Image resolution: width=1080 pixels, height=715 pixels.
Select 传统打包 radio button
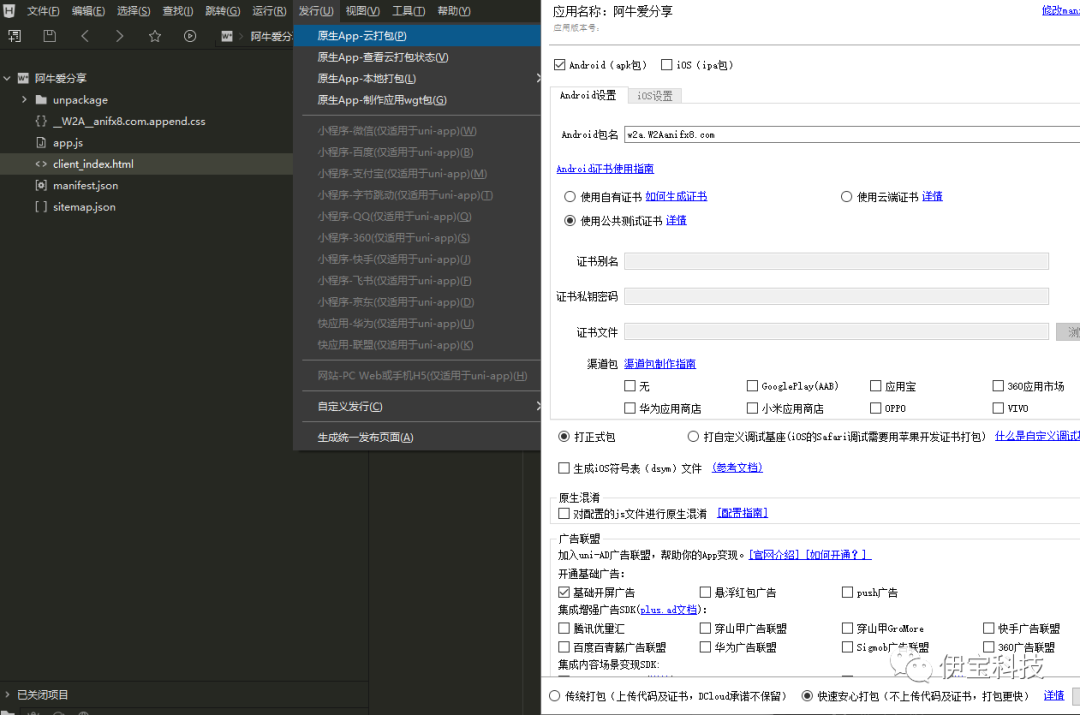point(554,696)
